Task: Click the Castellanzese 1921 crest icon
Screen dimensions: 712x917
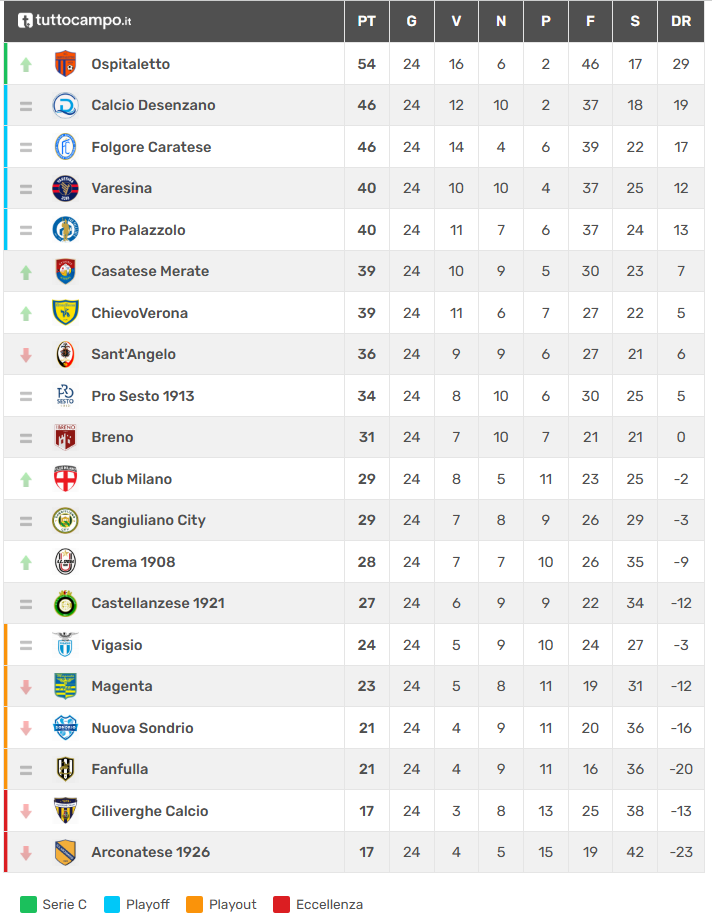Action: coord(65,603)
